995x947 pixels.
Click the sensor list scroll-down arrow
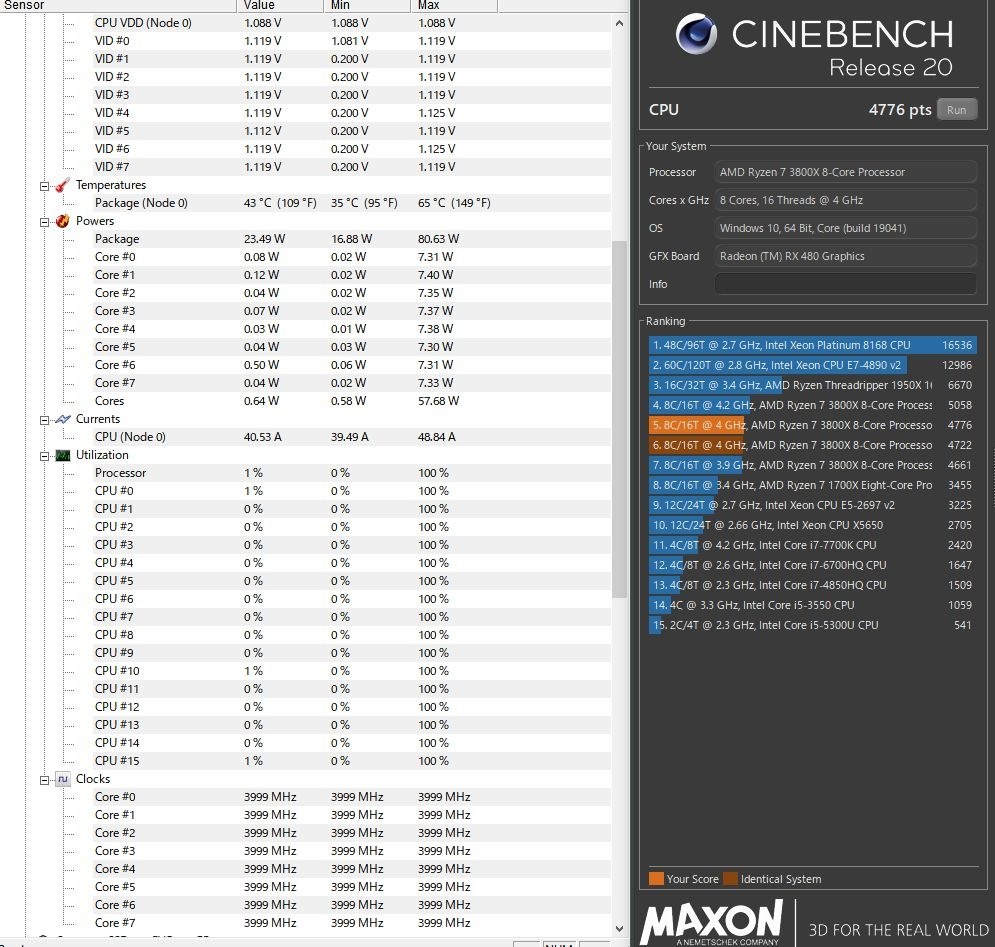[619, 929]
